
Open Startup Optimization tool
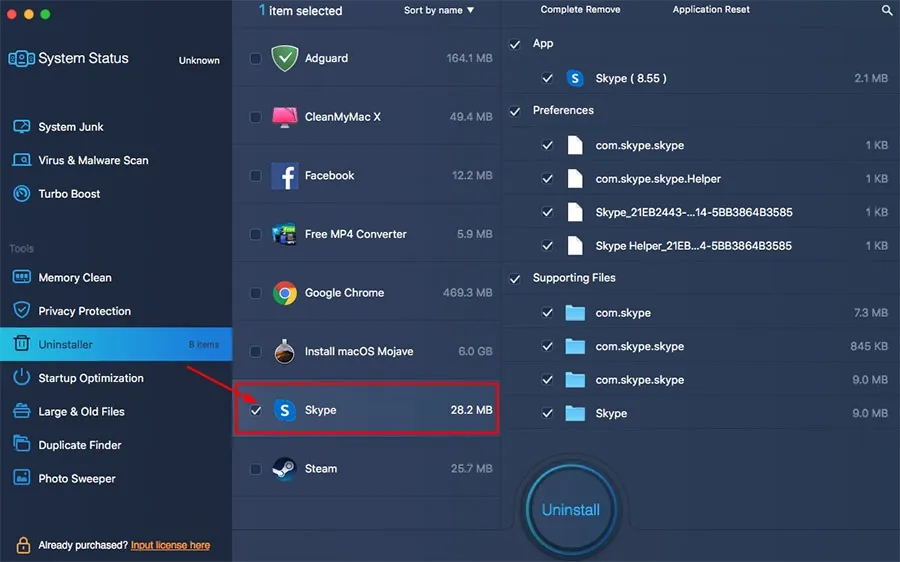coord(91,378)
